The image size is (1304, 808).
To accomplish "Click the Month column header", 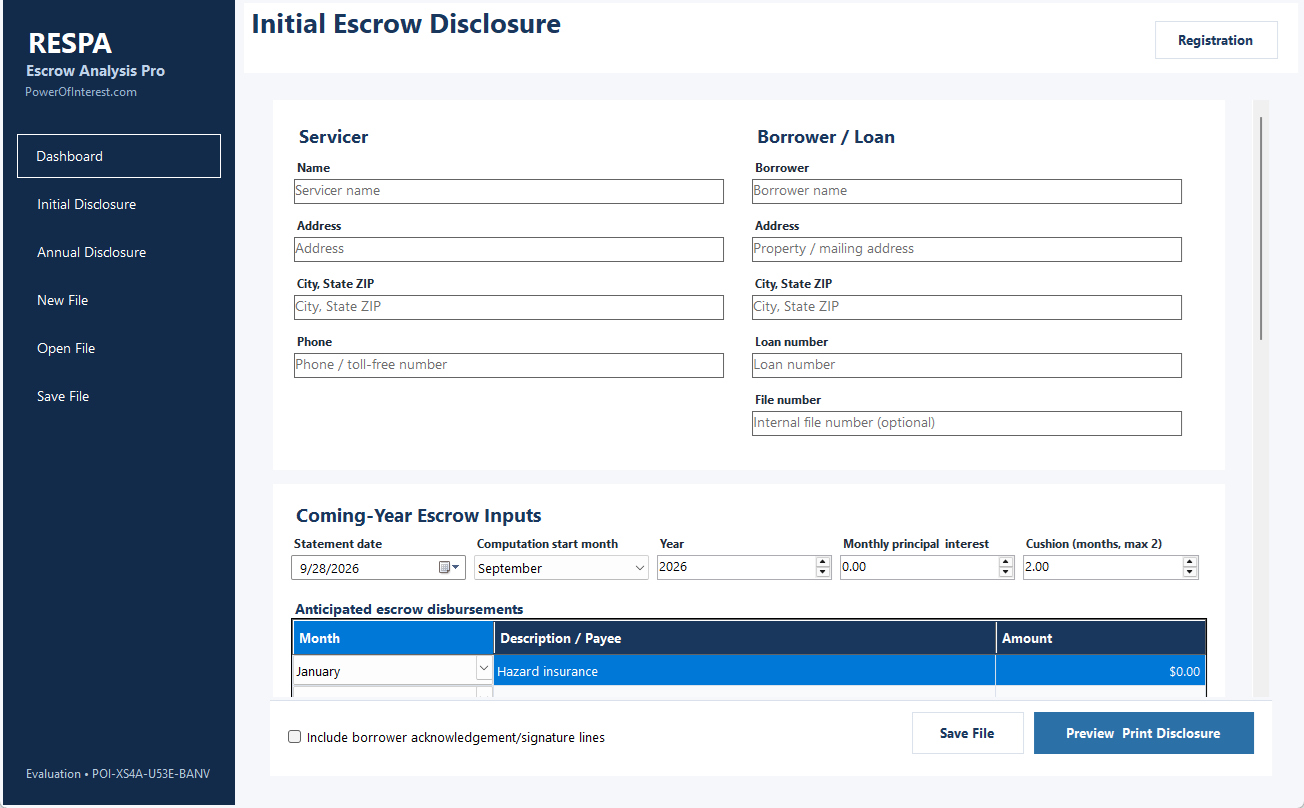I will coord(394,638).
